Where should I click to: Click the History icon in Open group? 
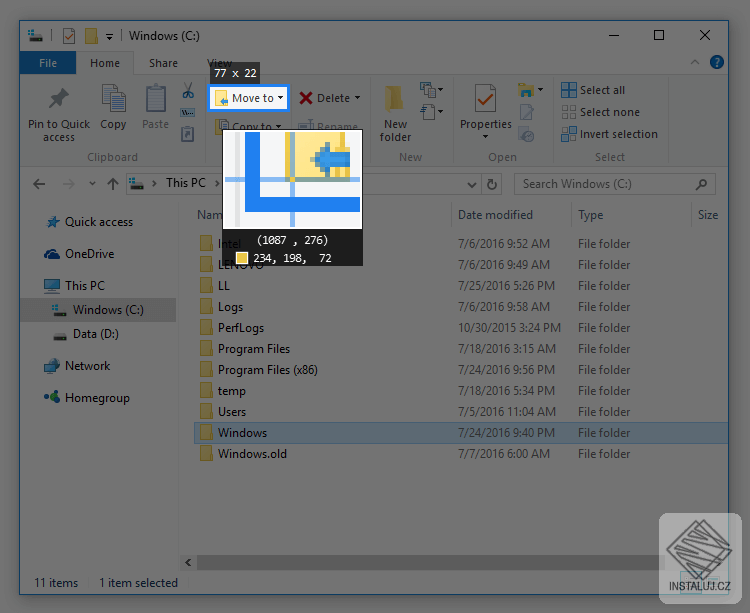[x=526, y=135]
